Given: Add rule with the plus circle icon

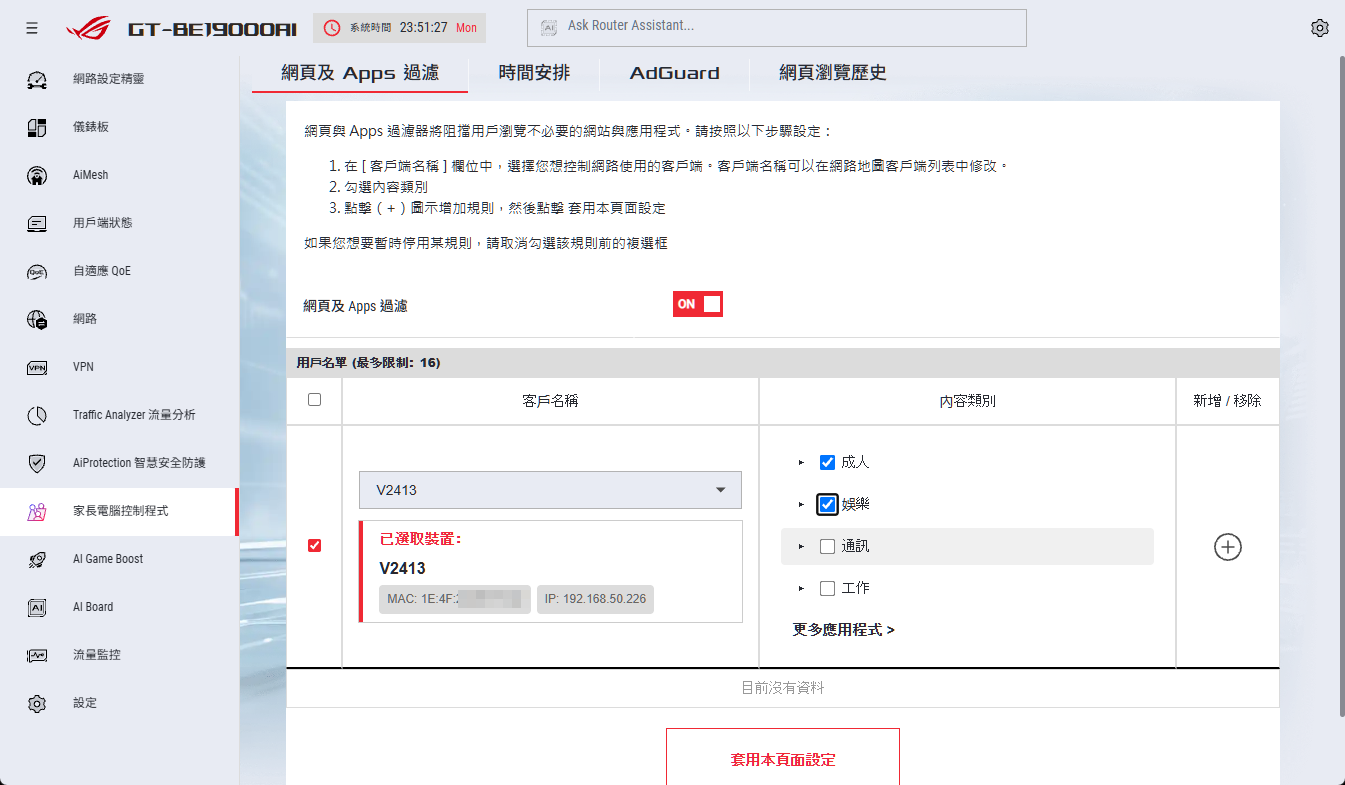Looking at the screenshot, I should point(1228,547).
